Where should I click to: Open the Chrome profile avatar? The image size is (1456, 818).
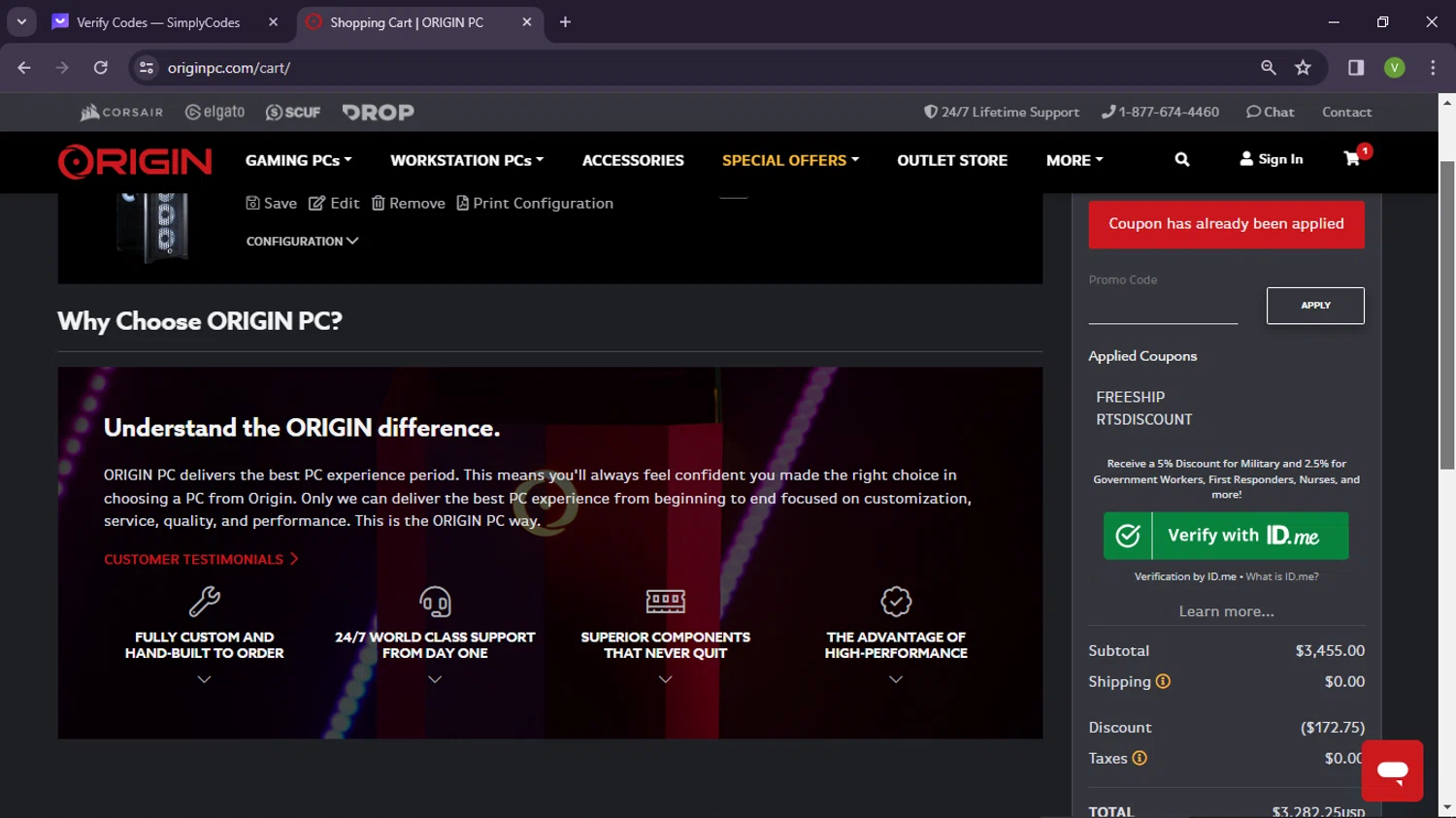[x=1395, y=67]
